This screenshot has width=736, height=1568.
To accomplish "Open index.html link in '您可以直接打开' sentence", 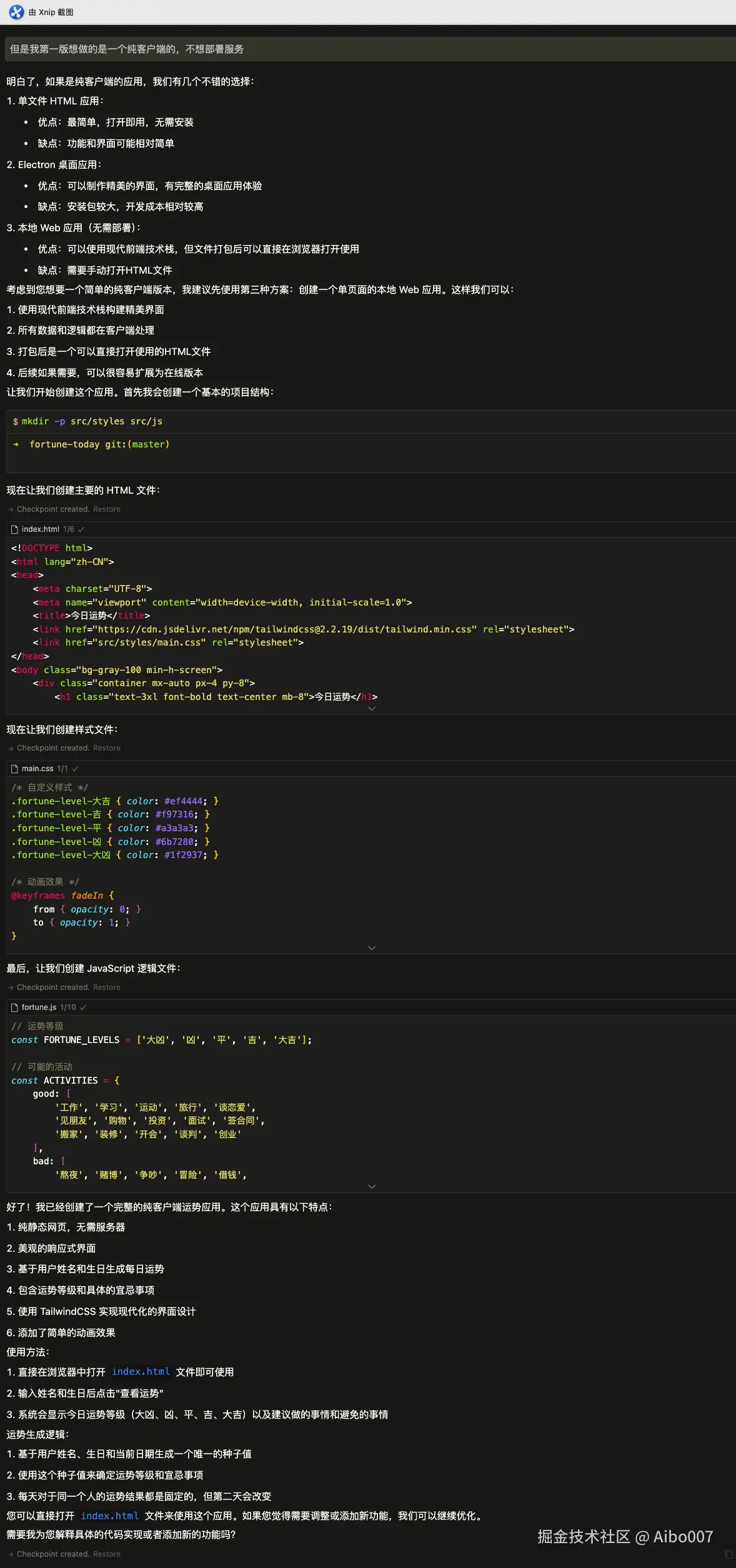I will (x=109, y=1516).
